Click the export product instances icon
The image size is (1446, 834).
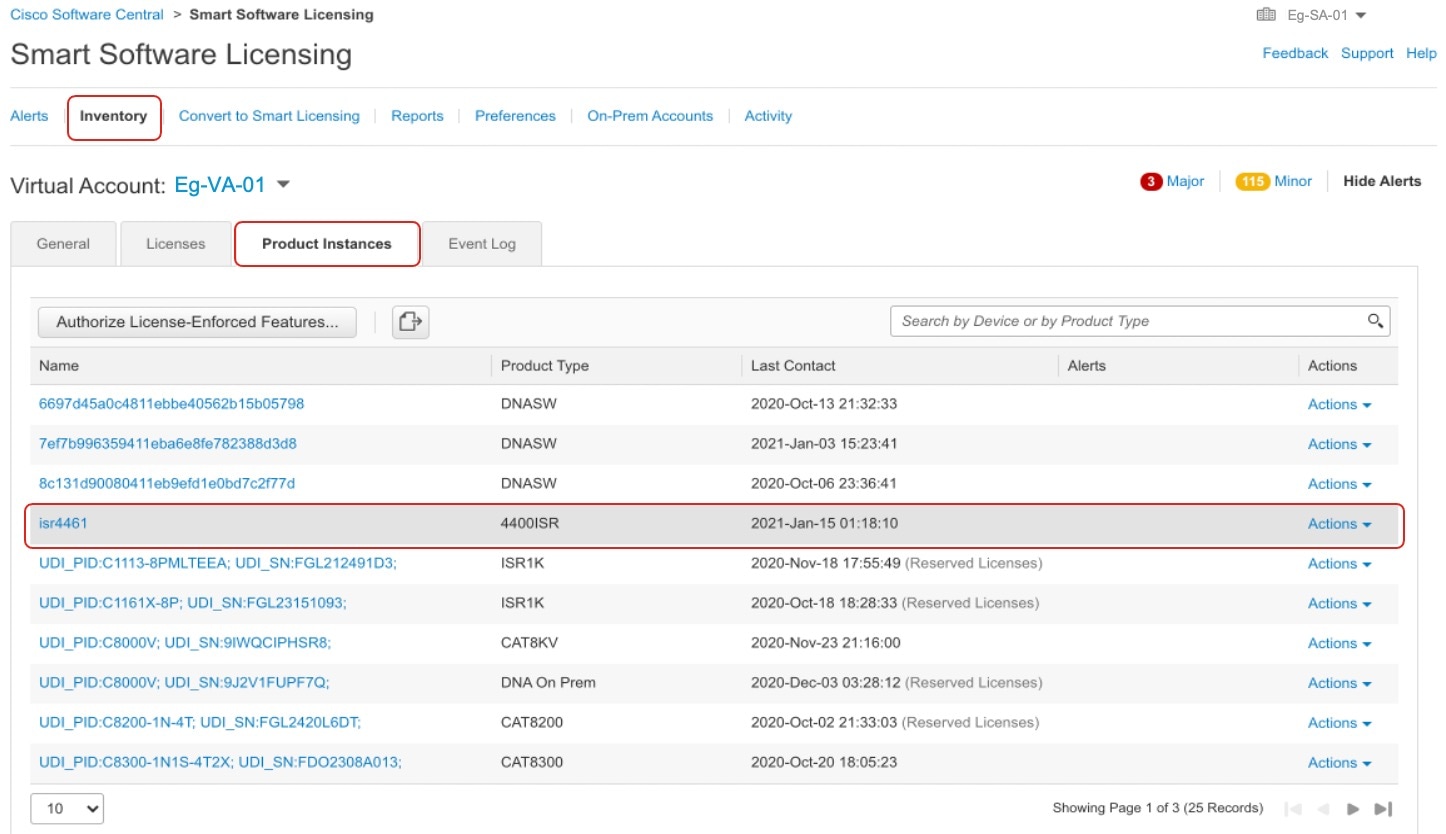coord(410,322)
